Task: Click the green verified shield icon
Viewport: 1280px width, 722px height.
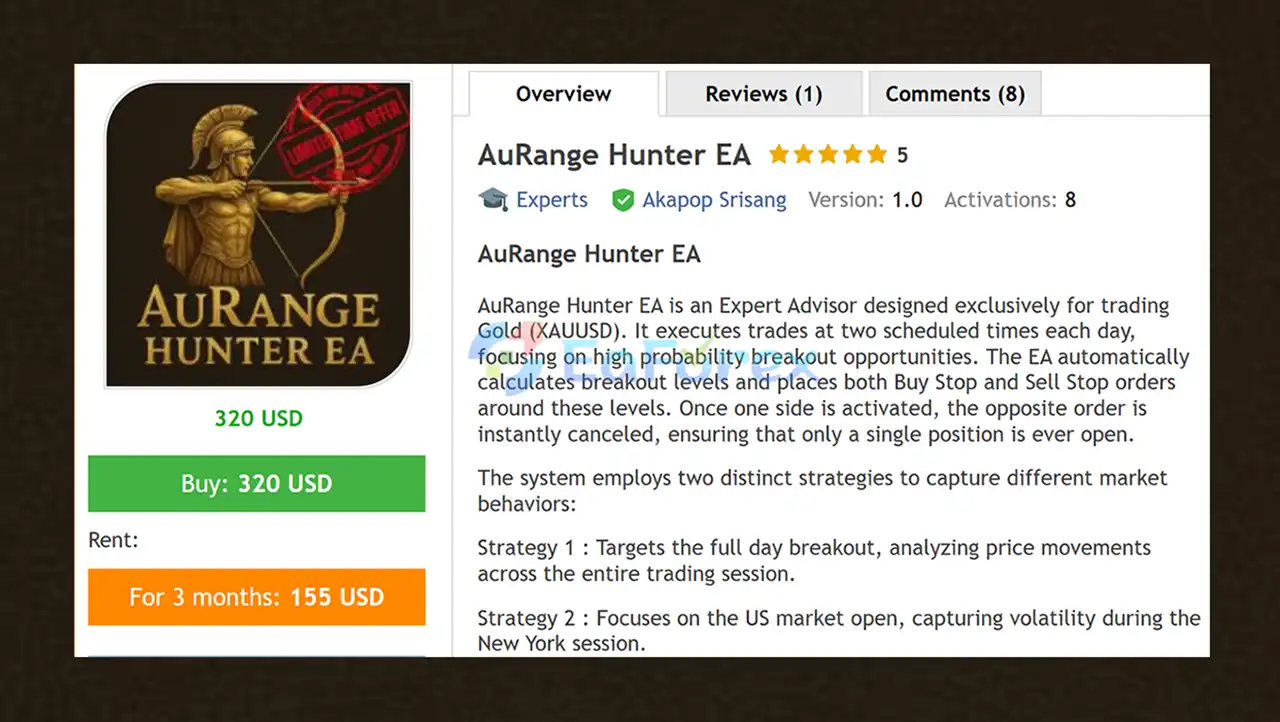Action: [x=623, y=200]
